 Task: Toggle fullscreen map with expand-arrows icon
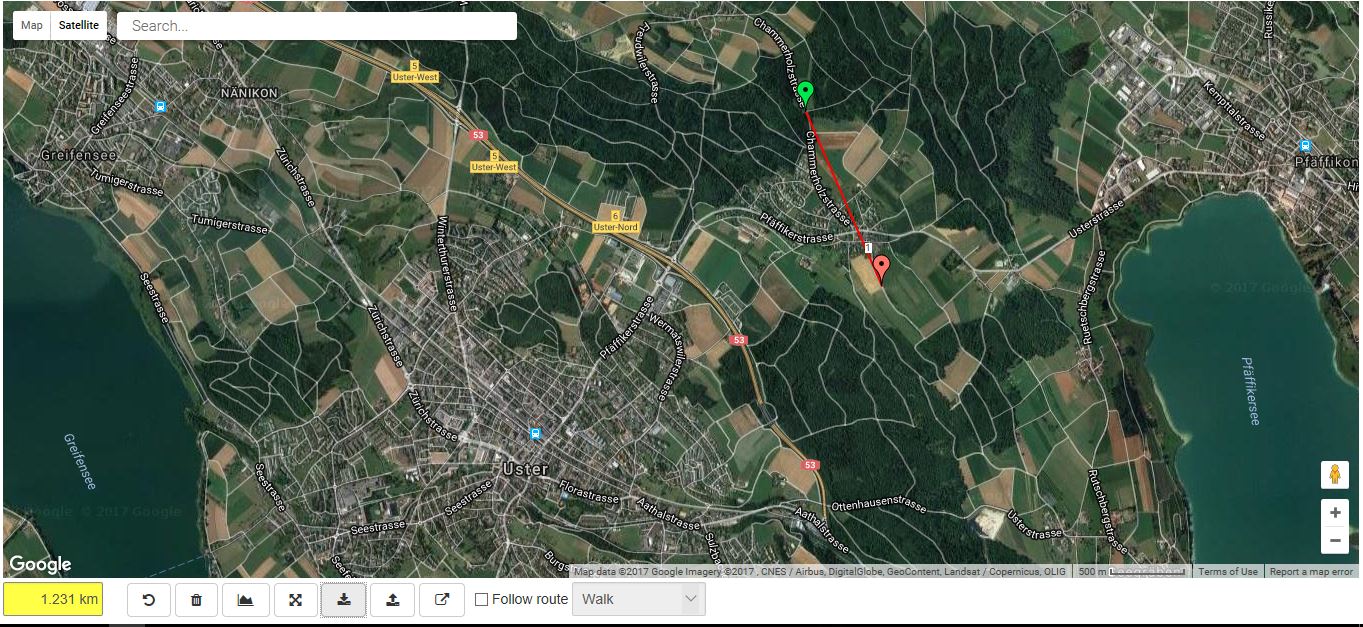click(295, 600)
